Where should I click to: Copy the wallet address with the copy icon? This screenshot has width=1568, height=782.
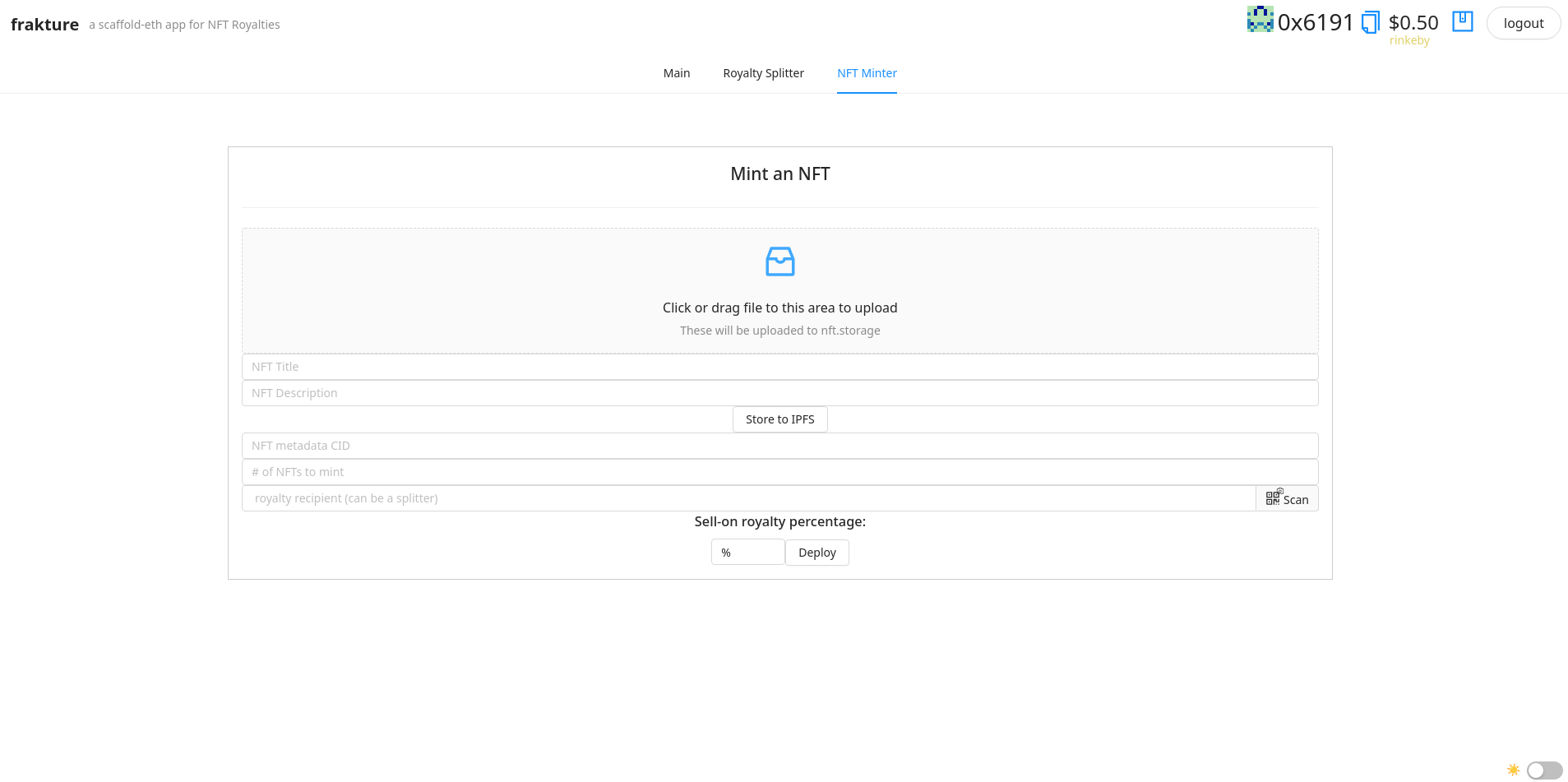click(x=1370, y=22)
